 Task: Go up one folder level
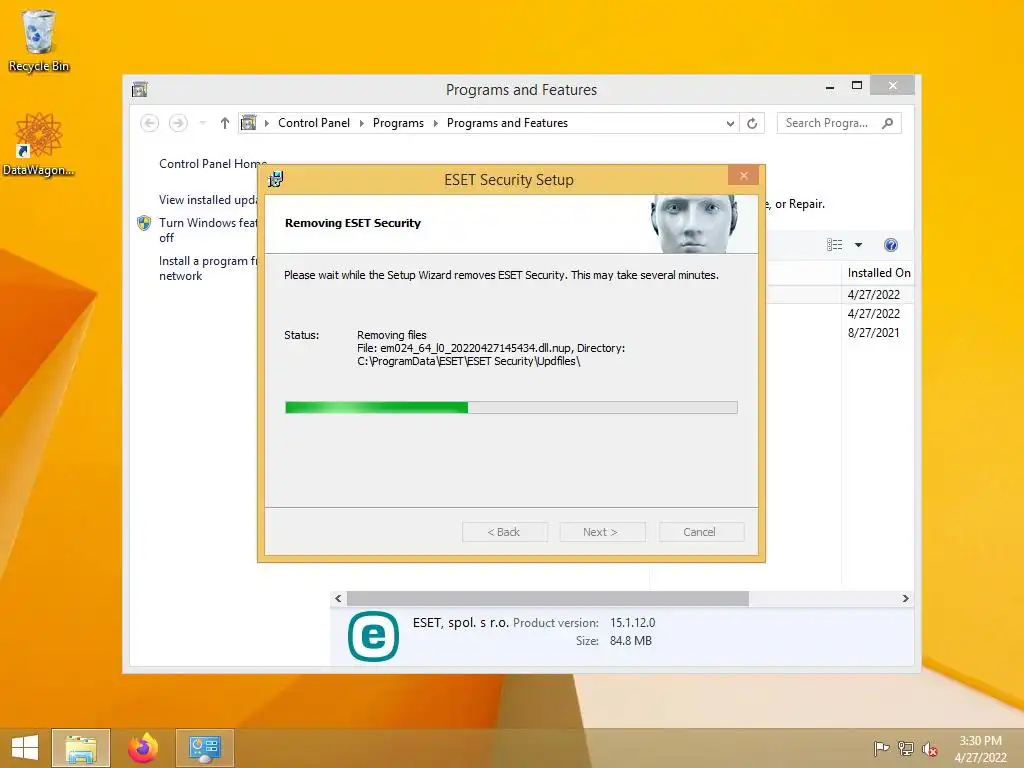tap(225, 123)
